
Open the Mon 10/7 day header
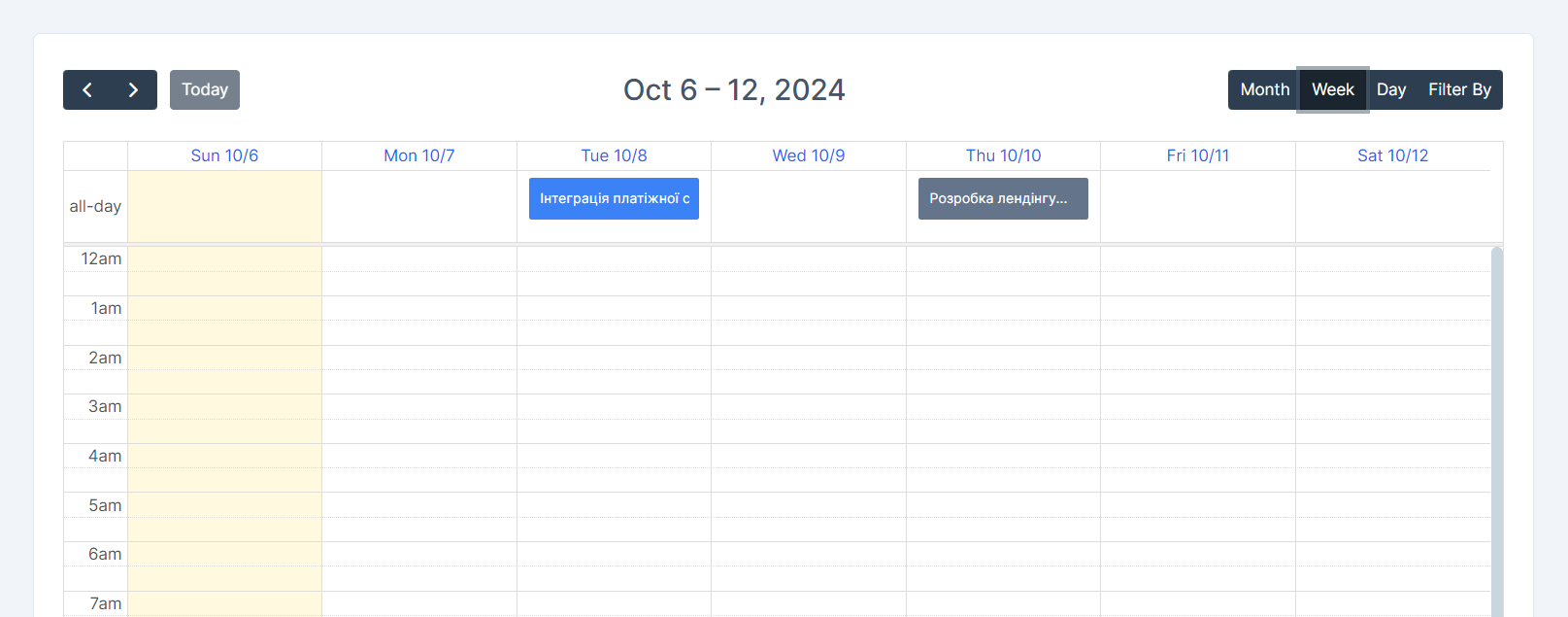click(419, 155)
